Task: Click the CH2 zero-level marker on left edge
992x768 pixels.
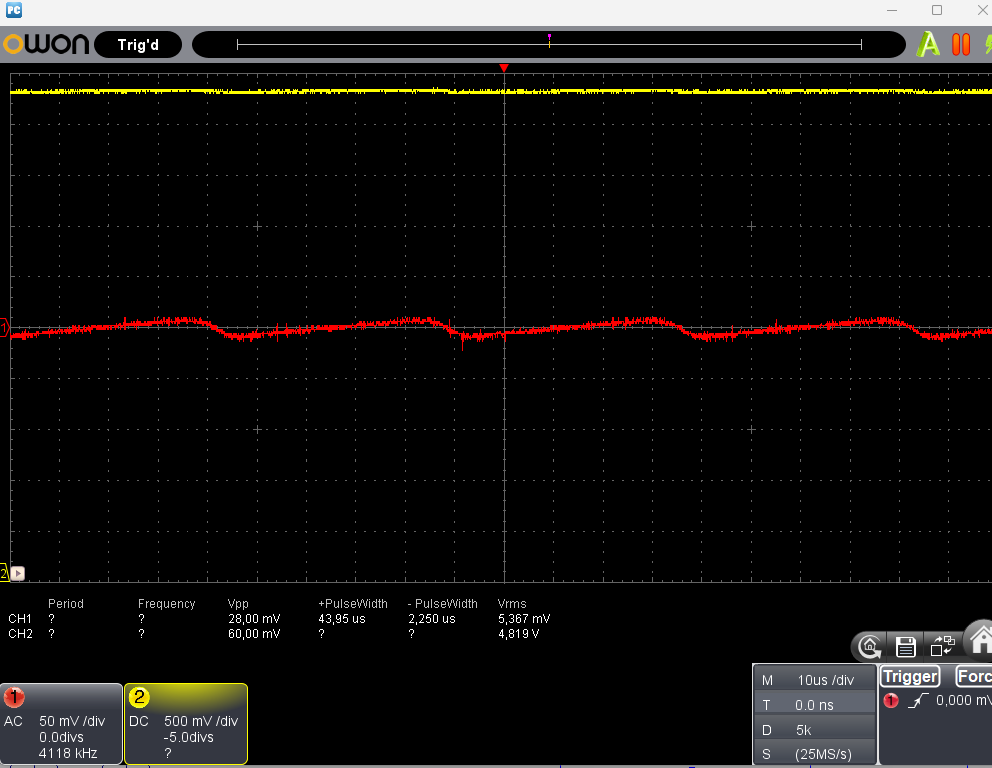Action: [3, 573]
